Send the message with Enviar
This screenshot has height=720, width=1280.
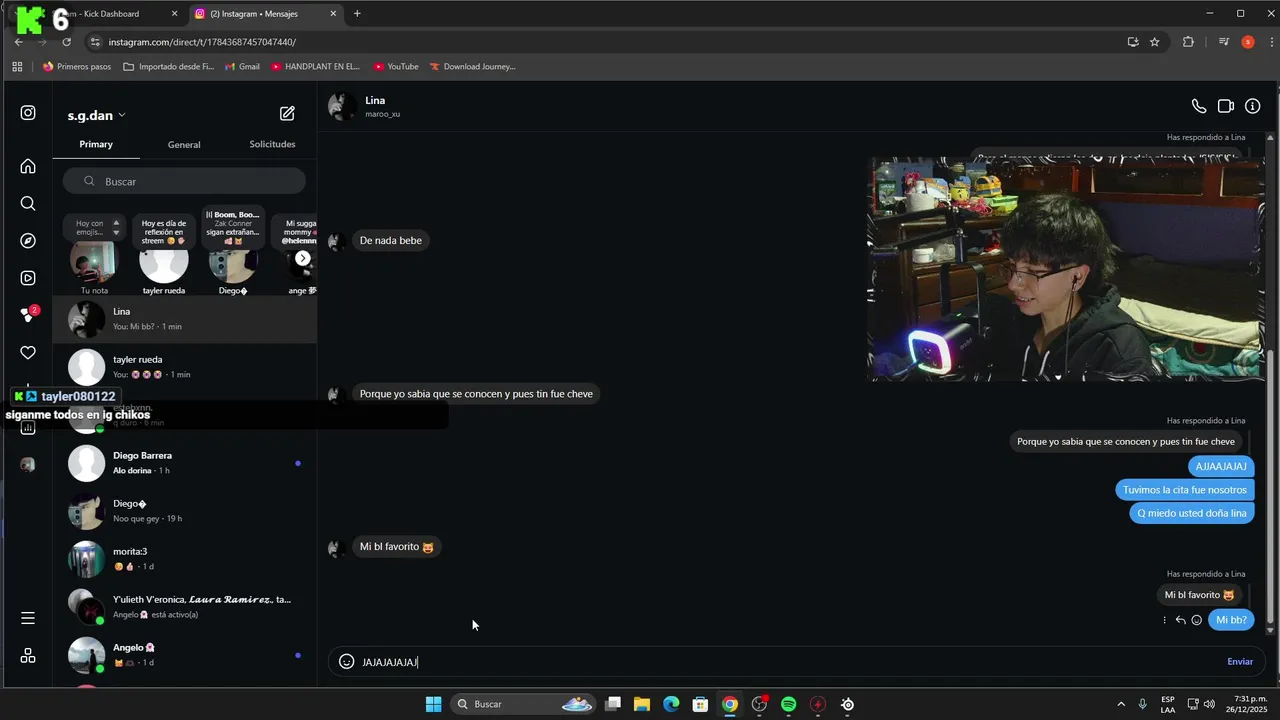[1240, 661]
